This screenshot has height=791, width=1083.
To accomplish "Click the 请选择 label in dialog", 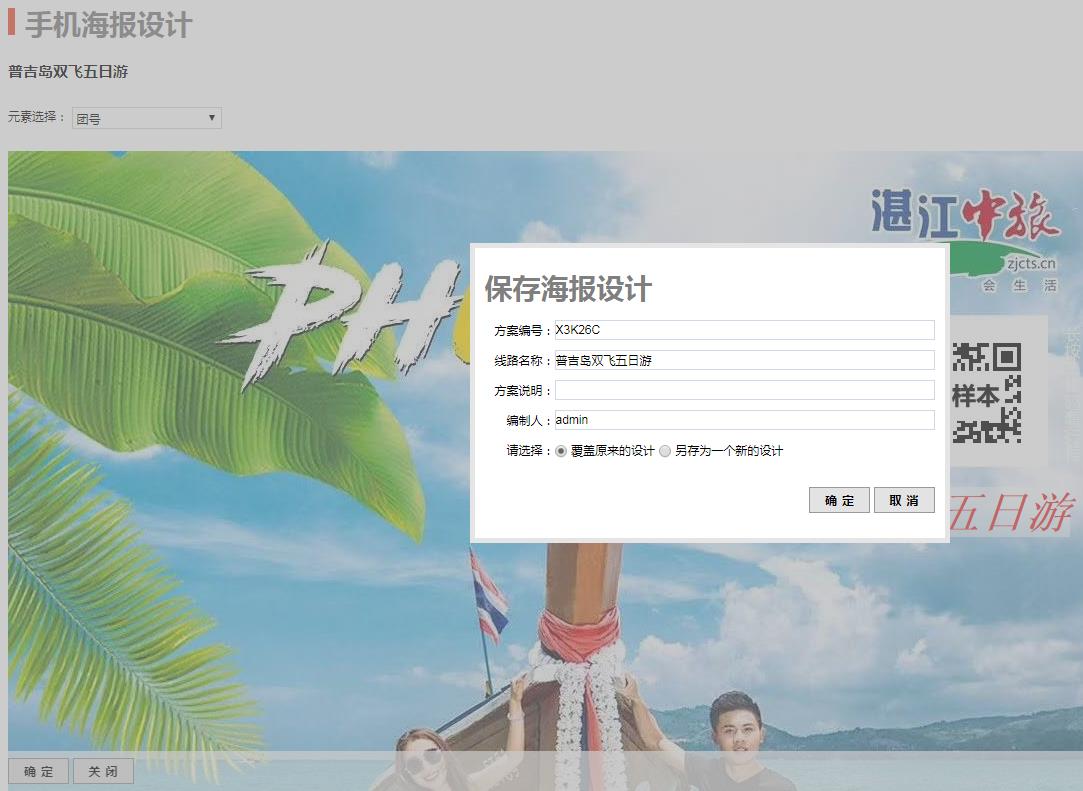I will point(528,451).
